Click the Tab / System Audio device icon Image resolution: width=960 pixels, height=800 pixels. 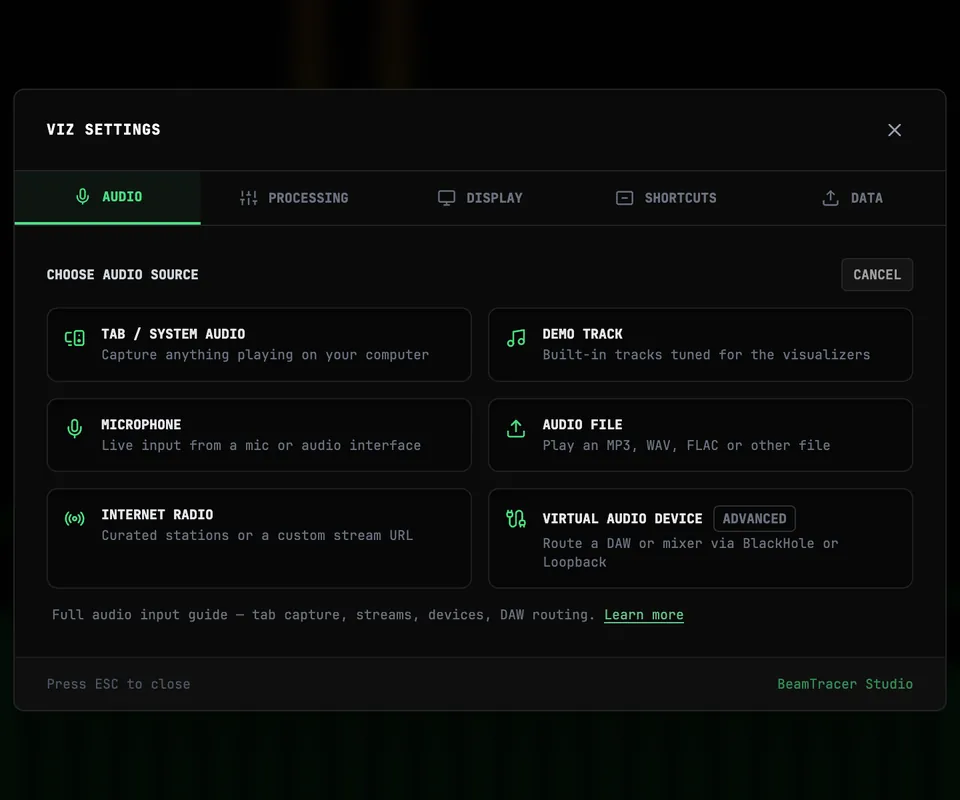pos(75,338)
